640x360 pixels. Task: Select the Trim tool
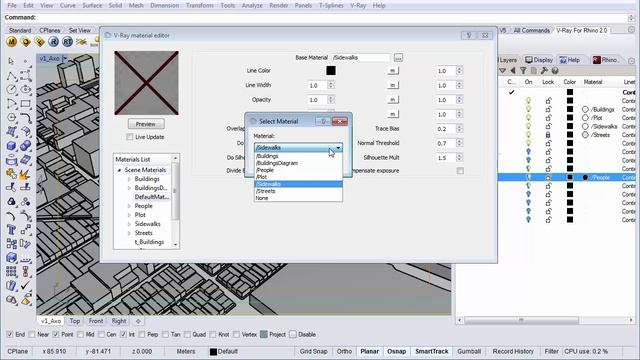pyautogui.click(x=11, y=188)
